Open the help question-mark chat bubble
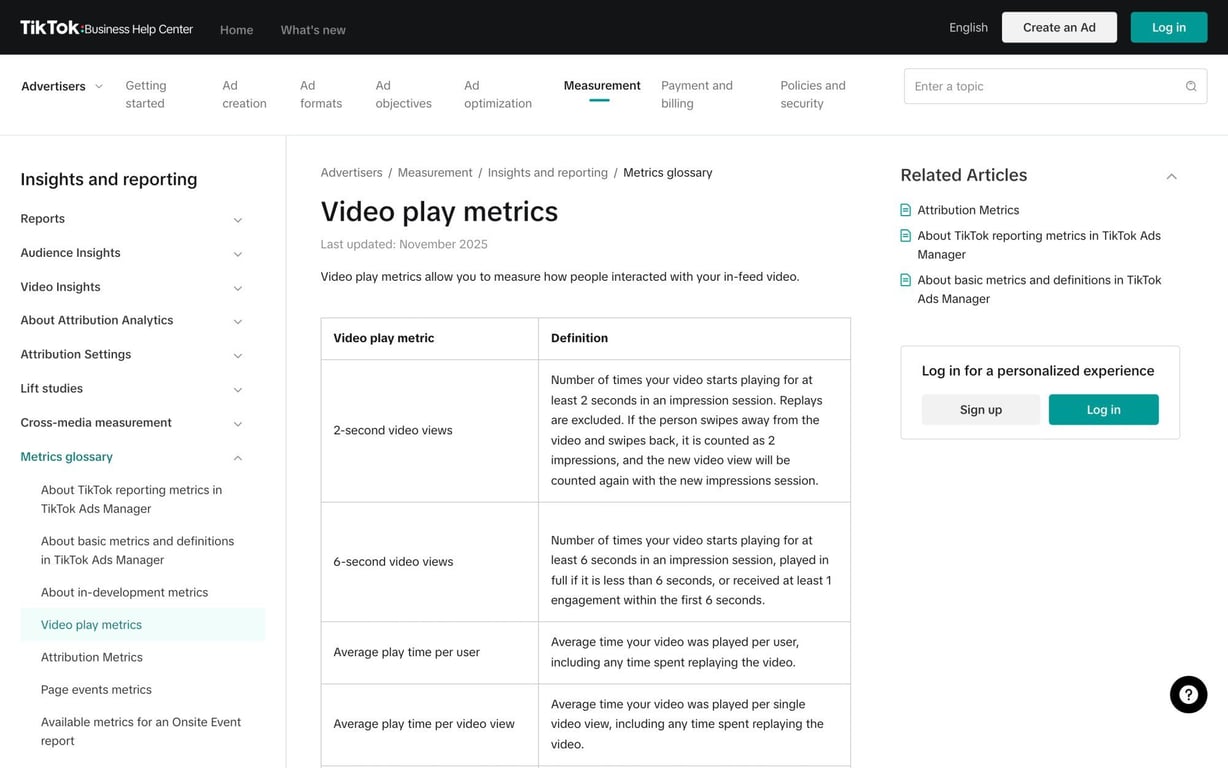This screenshot has width=1228, height=768. pos(1188,695)
